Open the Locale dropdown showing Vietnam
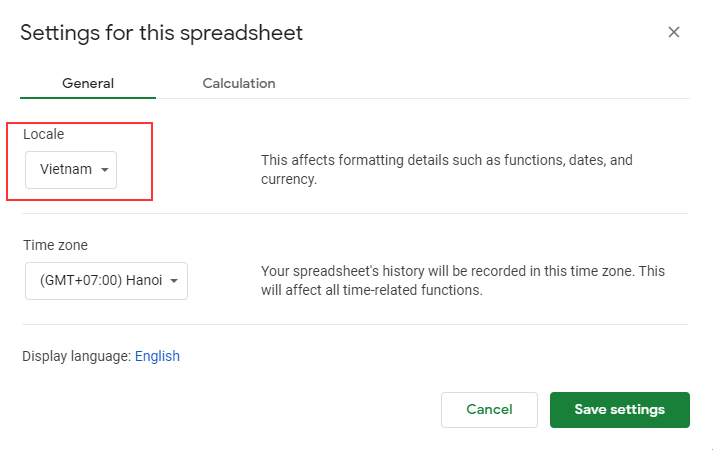Viewport: 713px width, 450px height. 71,170
